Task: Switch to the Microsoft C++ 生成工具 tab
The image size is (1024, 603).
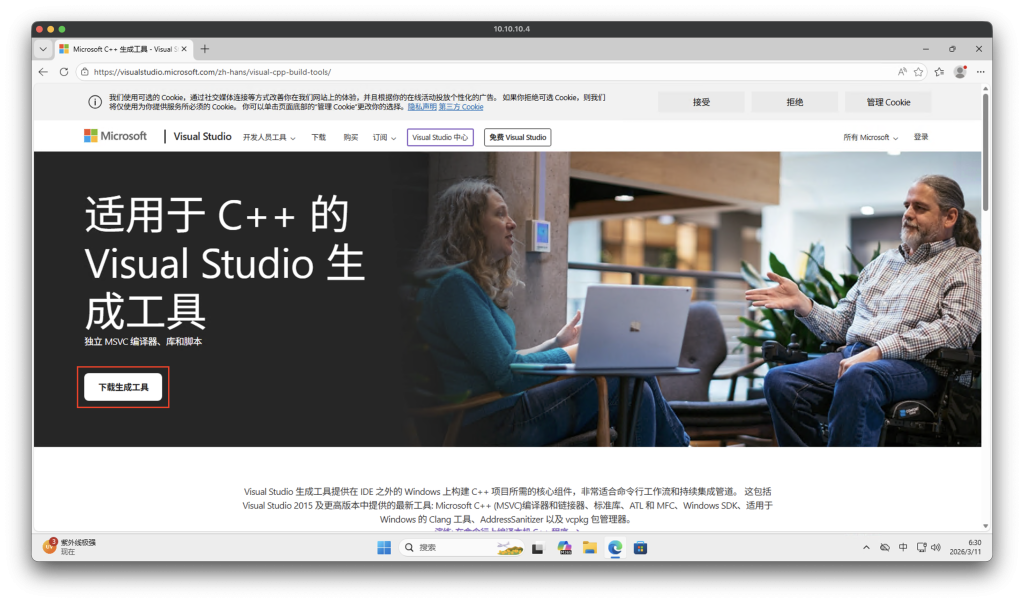Action: [130, 47]
